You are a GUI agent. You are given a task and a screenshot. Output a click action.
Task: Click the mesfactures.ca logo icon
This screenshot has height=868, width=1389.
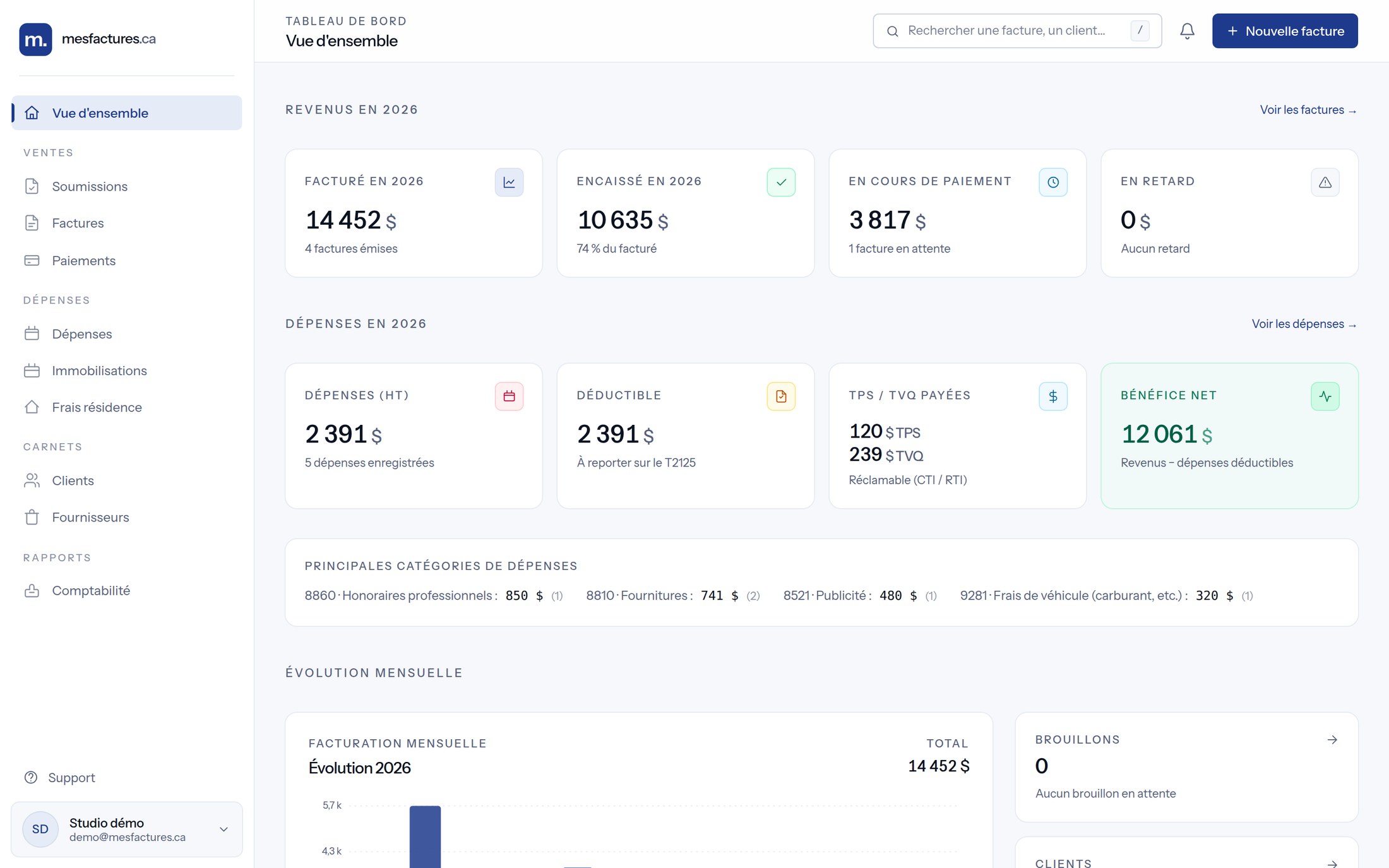35,39
